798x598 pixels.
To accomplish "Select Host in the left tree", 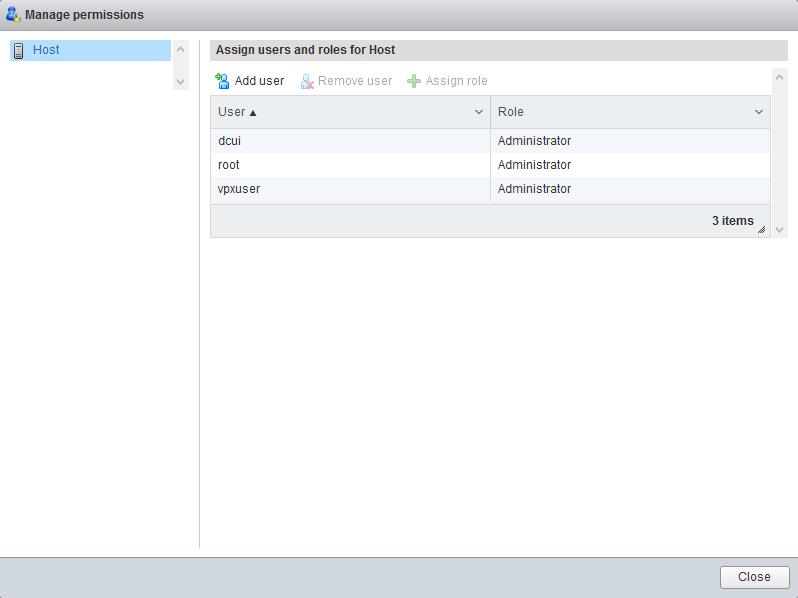I will point(90,50).
